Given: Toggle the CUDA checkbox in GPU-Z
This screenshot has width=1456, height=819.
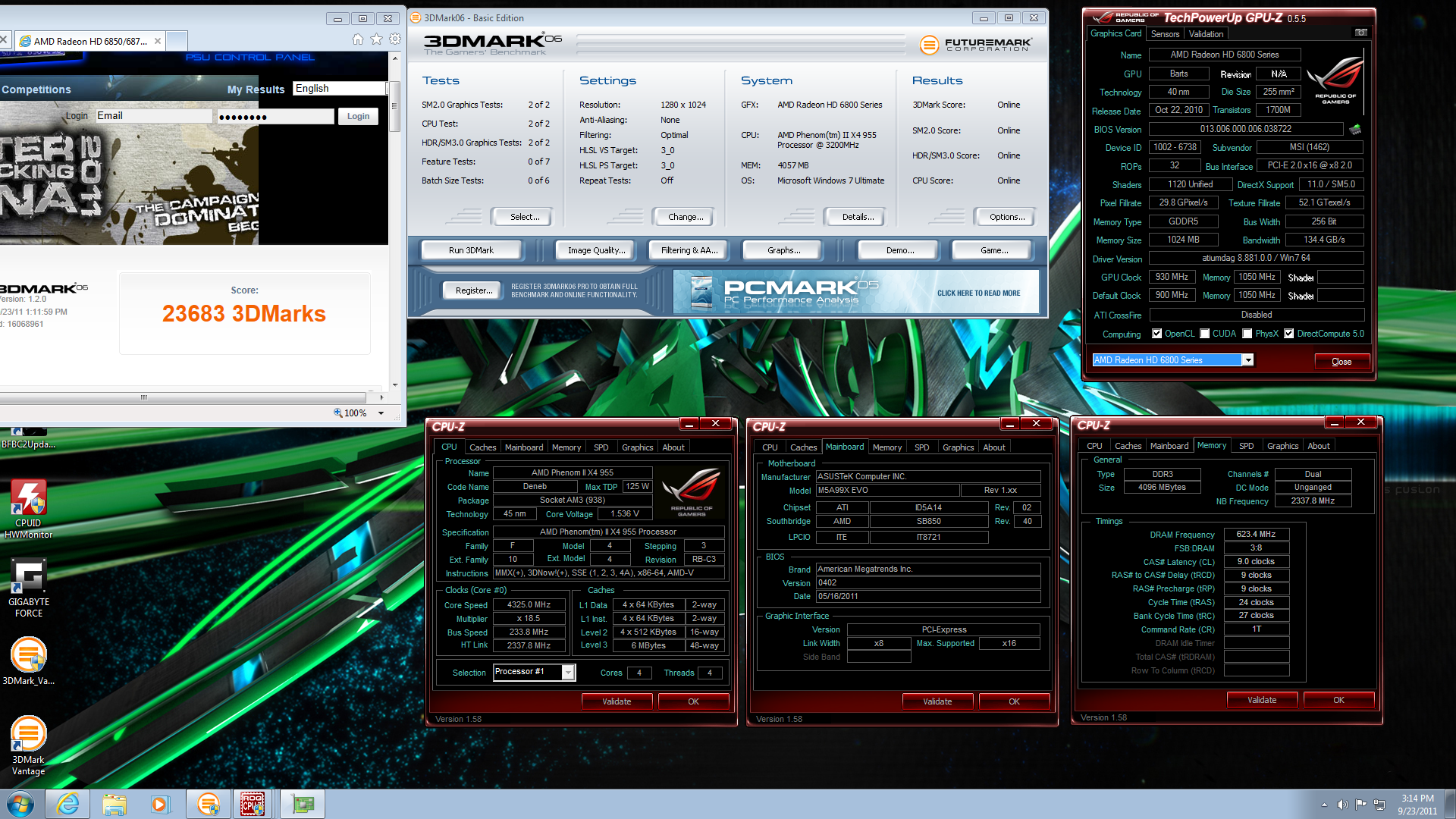Looking at the screenshot, I should tap(1204, 334).
